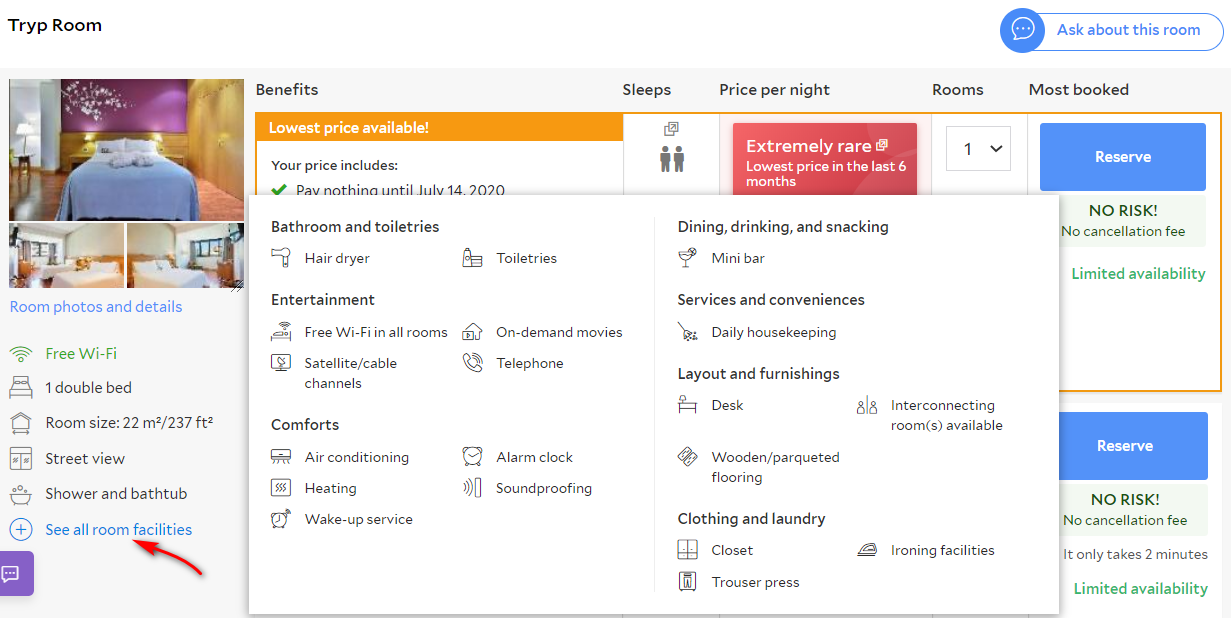Screen dimensions: 1231x618
Task: Click the 1 double bed text
Action: (89, 388)
